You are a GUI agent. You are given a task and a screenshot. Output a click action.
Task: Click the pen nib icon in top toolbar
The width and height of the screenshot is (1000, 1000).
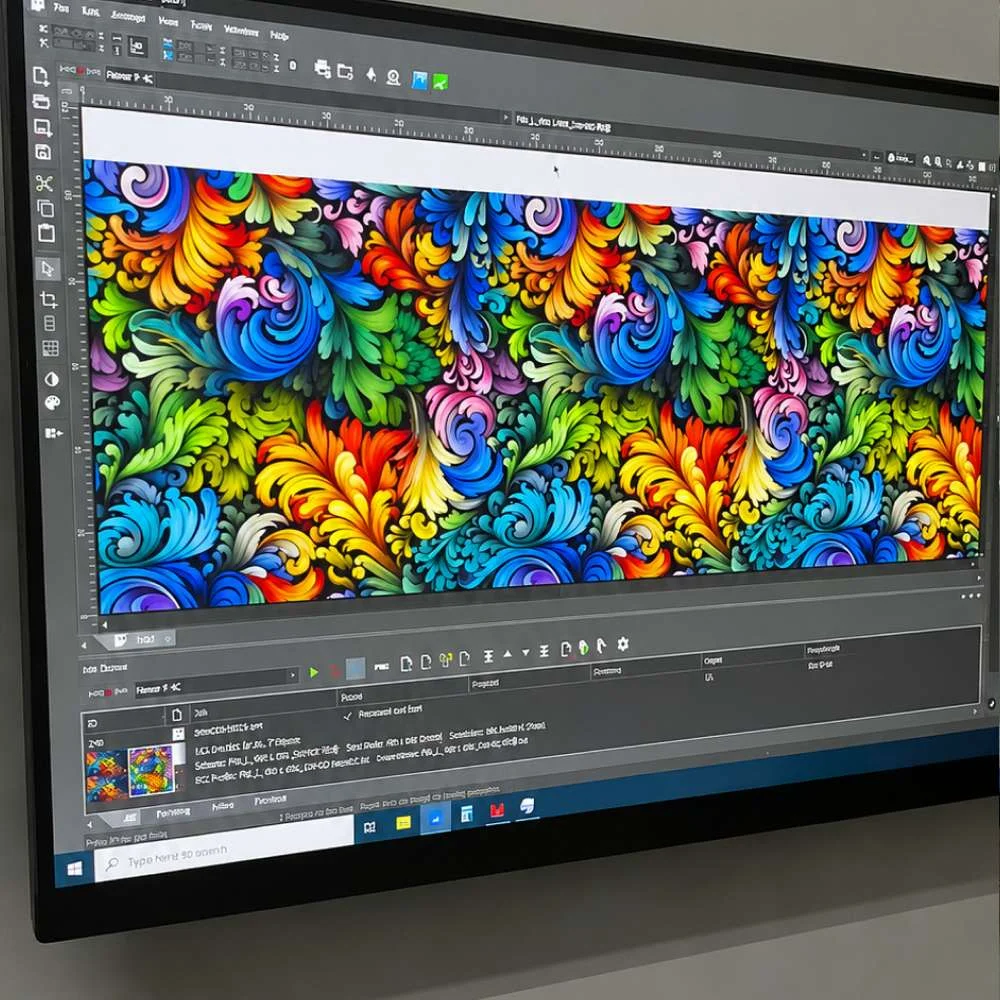click(x=371, y=75)
